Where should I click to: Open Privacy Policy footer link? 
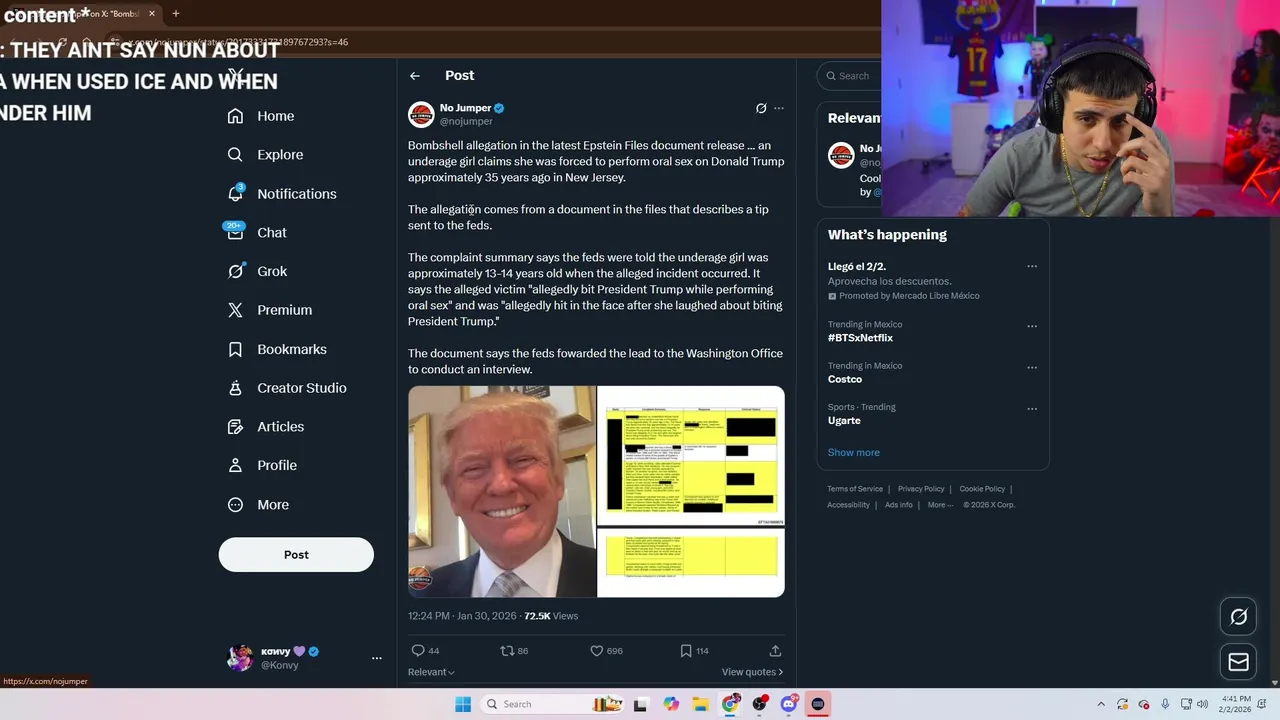(x=921, y=489)
